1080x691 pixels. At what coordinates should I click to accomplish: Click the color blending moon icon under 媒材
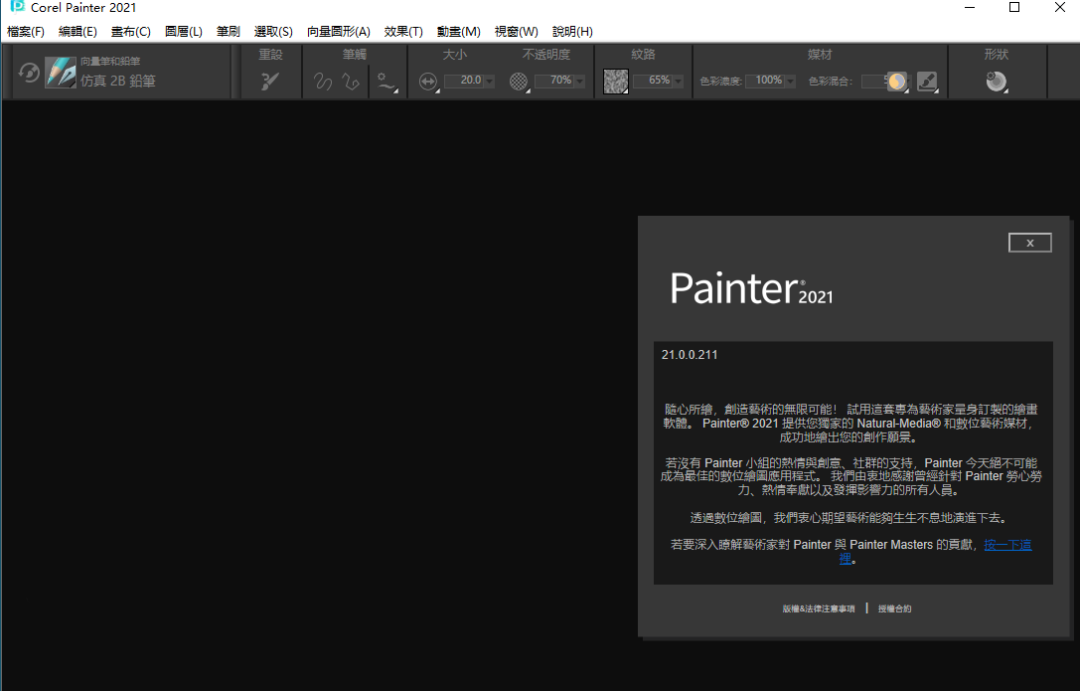(897, 81)
